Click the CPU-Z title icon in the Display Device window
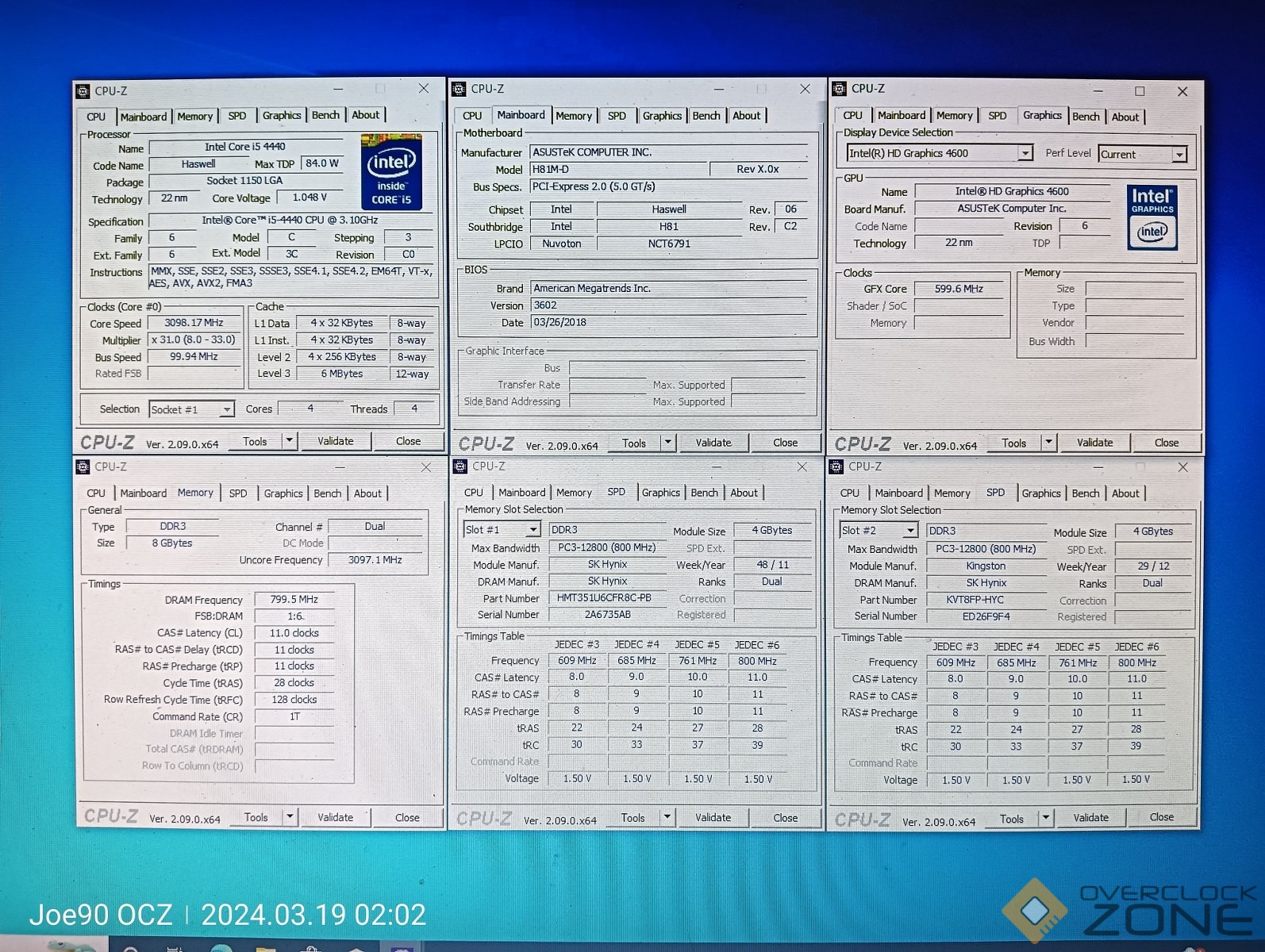Viewport: 1265px width, 952px height. click(x=839, y=89)
